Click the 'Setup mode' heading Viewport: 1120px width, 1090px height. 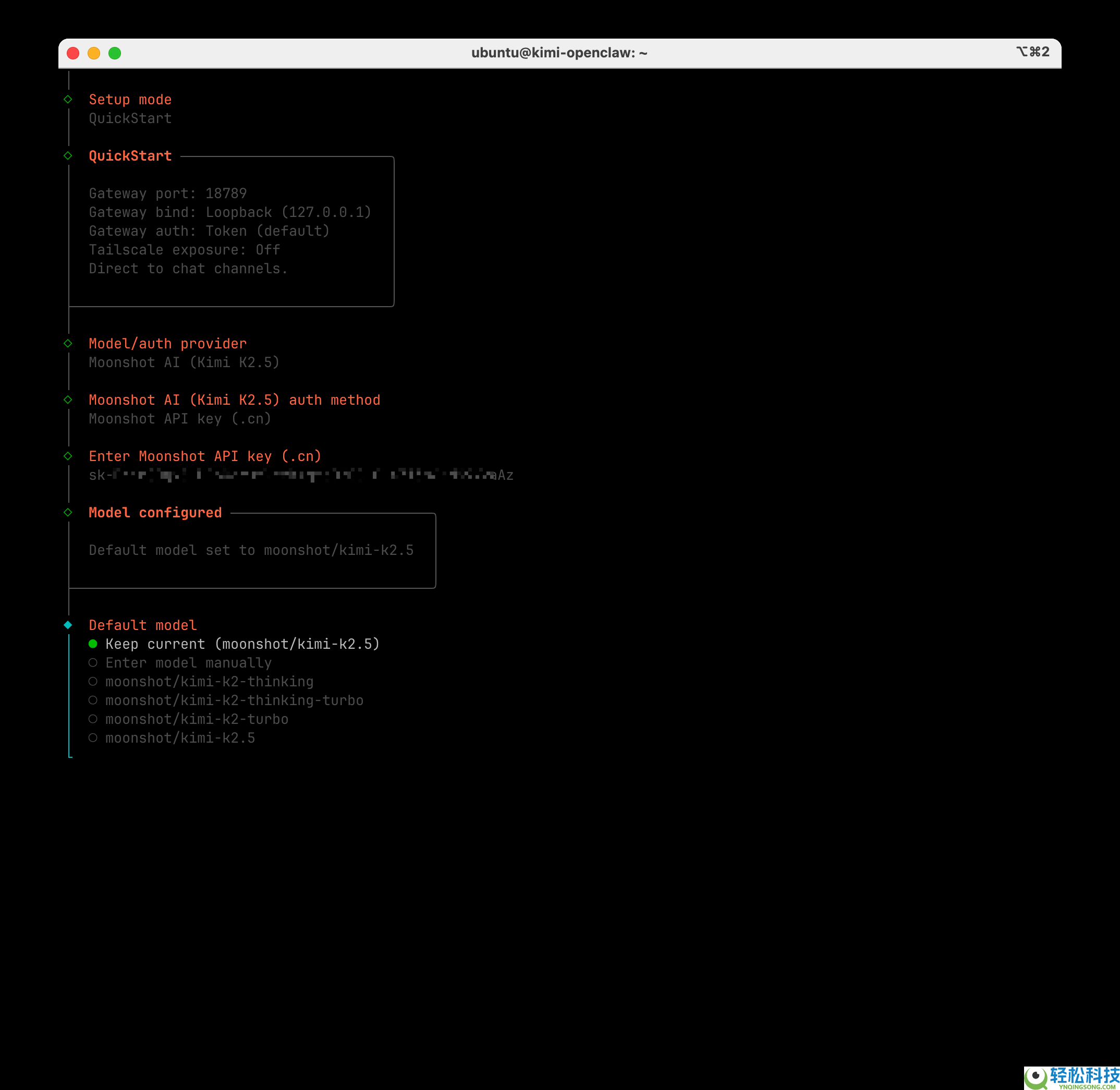[130, 100]
